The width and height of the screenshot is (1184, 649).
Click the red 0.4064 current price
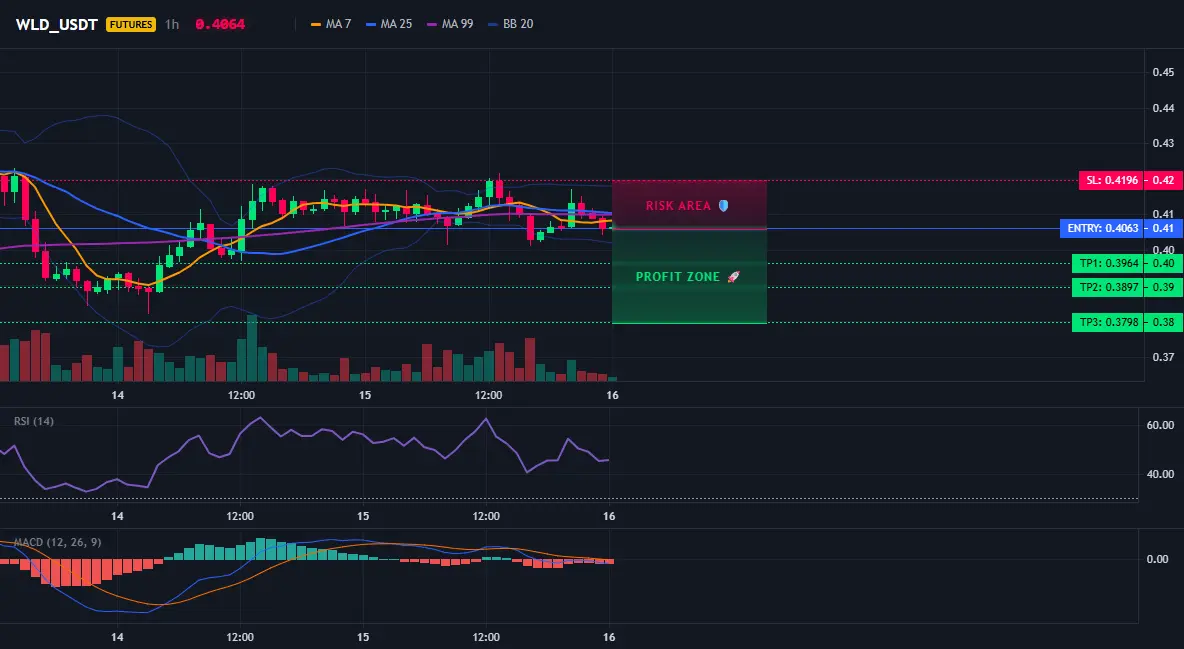pyautogui.click(x=220, y=24)
